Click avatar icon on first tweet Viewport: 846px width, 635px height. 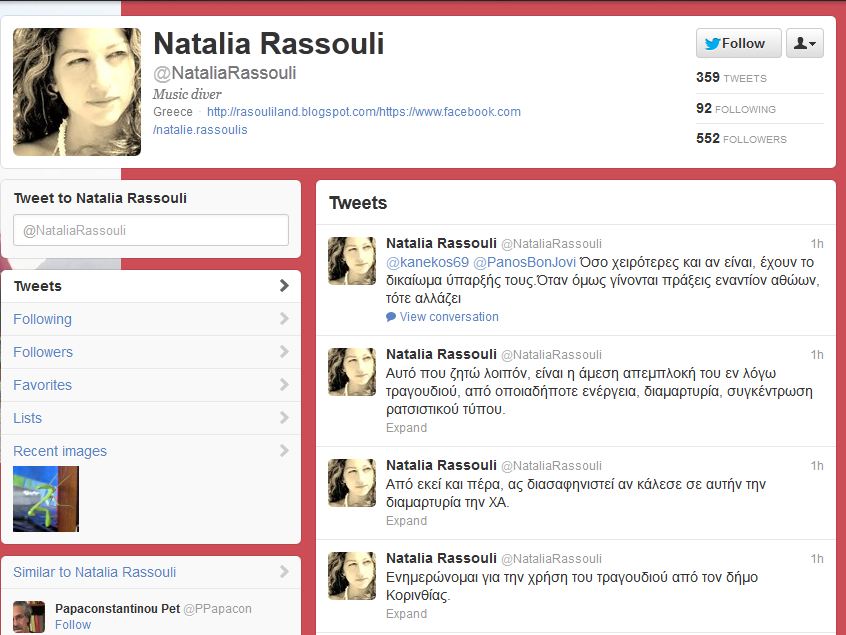352,261
